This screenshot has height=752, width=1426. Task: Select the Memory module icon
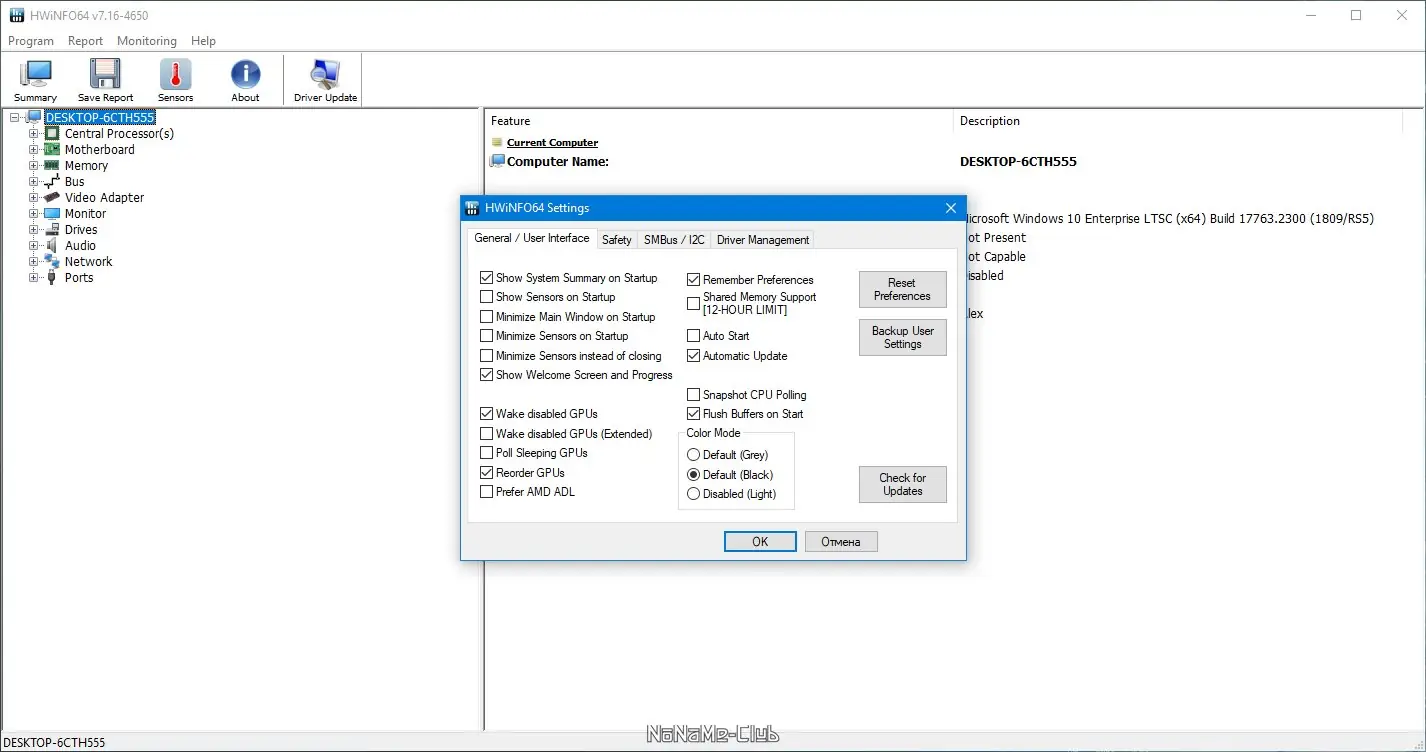pyautogui.click(x=52, y=166)
